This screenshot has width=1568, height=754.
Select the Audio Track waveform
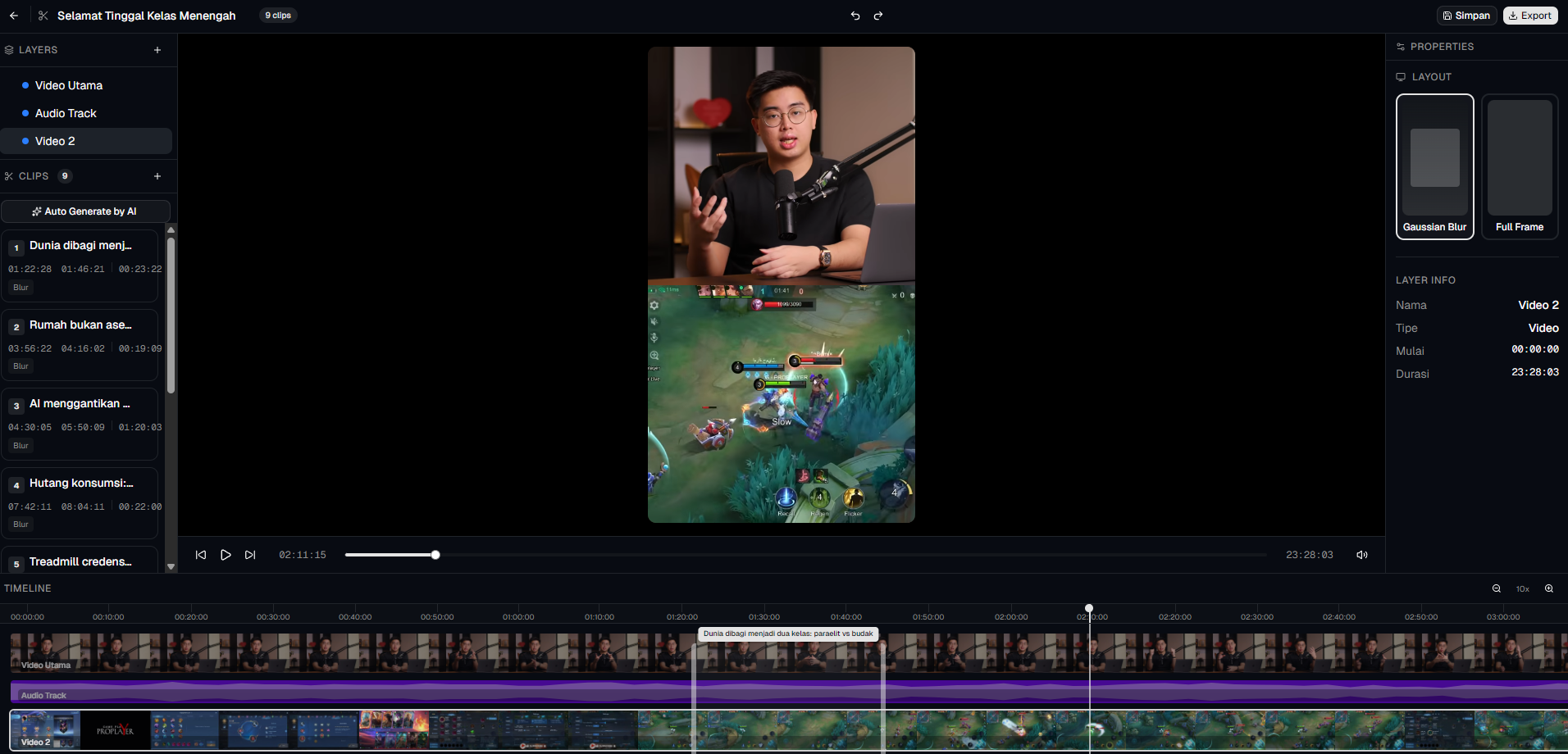point(789,690)
